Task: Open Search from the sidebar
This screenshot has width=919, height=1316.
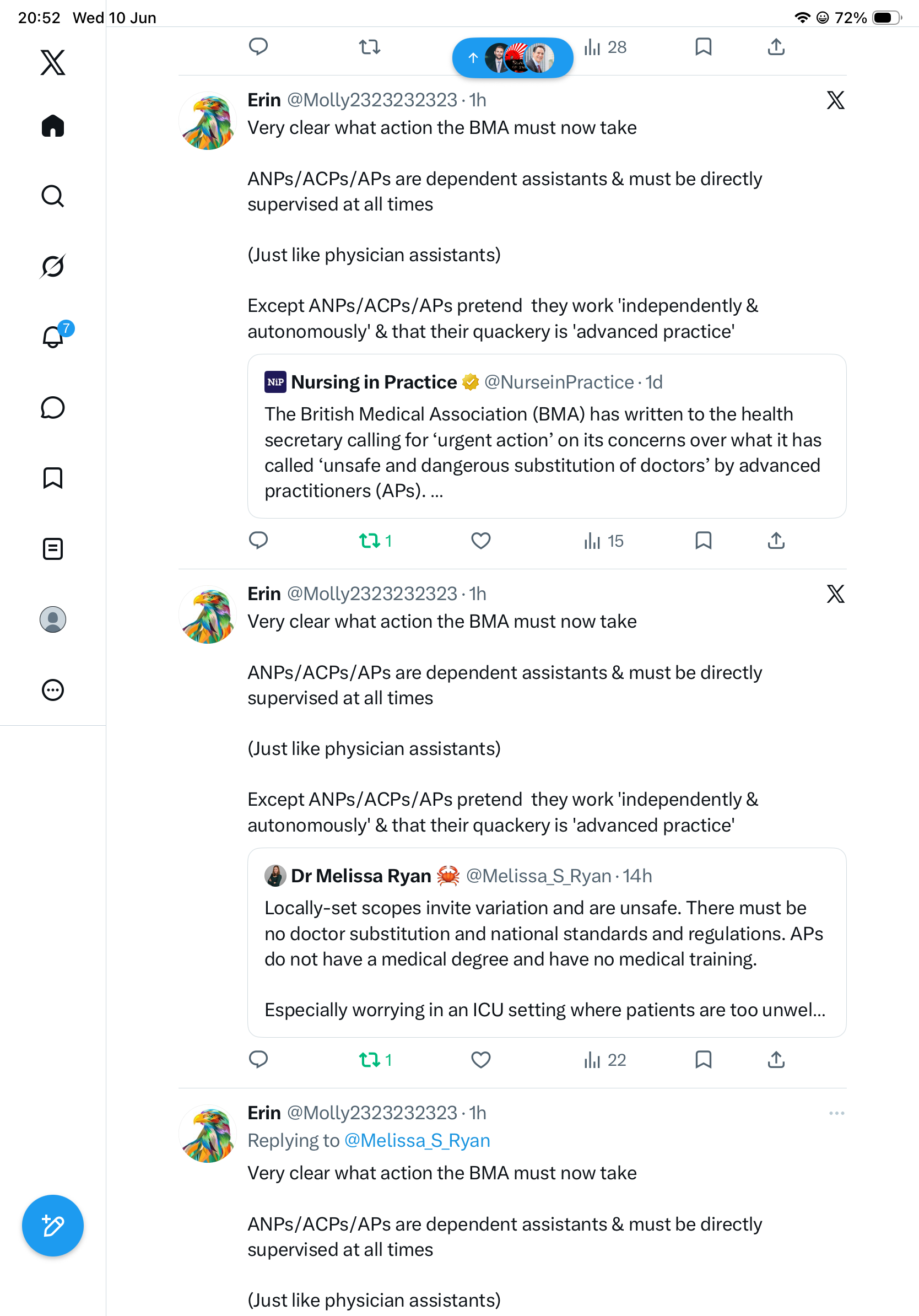Action: point(53,196)
